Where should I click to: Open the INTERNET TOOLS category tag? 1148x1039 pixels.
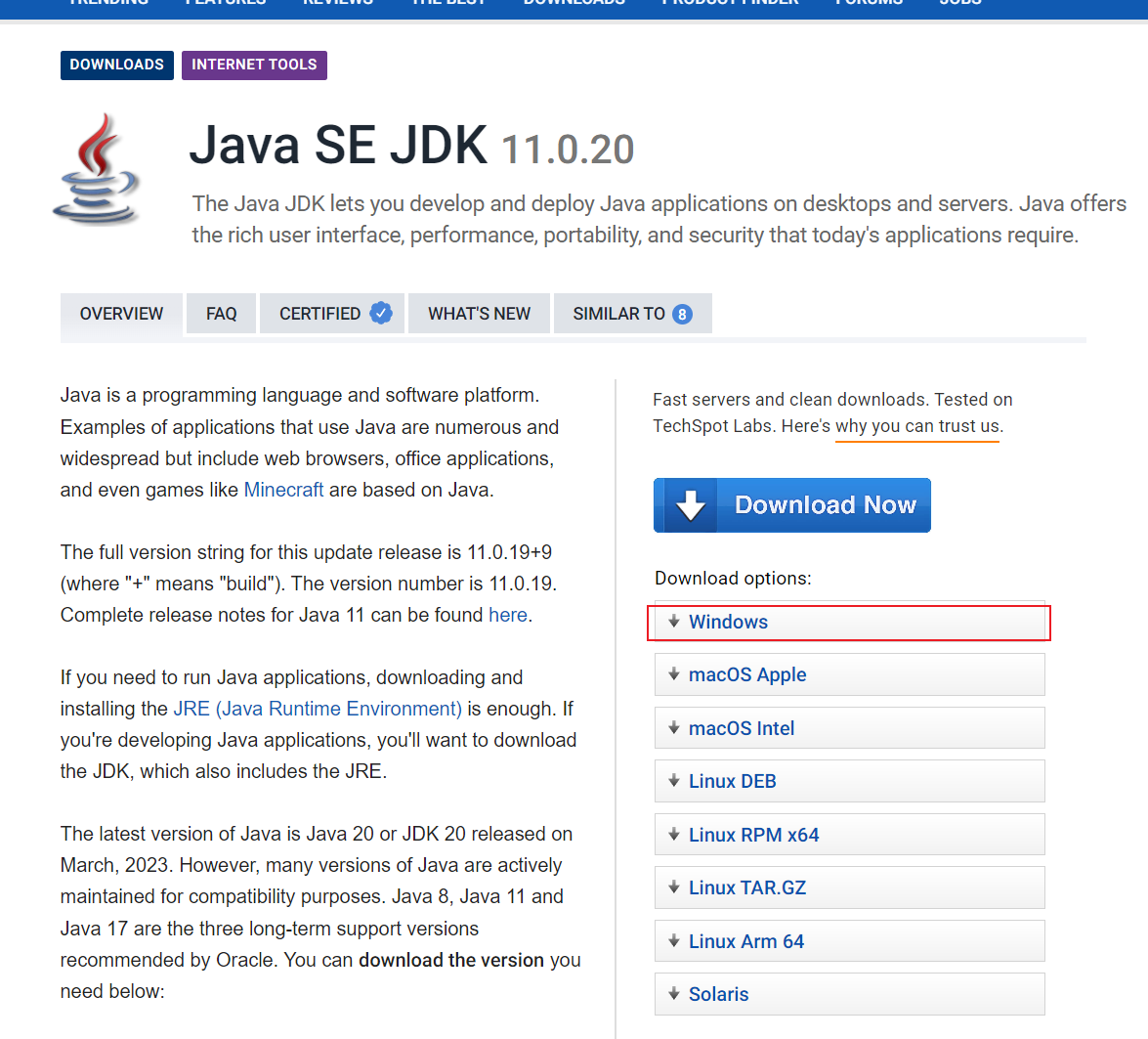(x=254, y=65)
